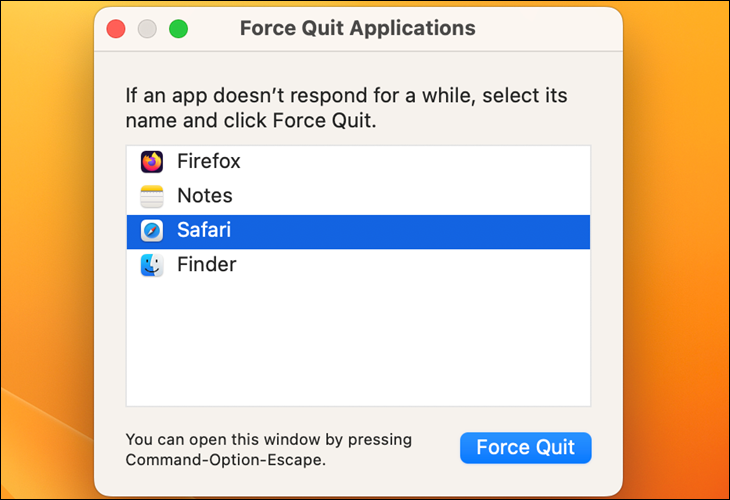This screenshot has width=730, height=500.
Task: Click empty space below Finder in app list
Action: click(x=358, y=344)
